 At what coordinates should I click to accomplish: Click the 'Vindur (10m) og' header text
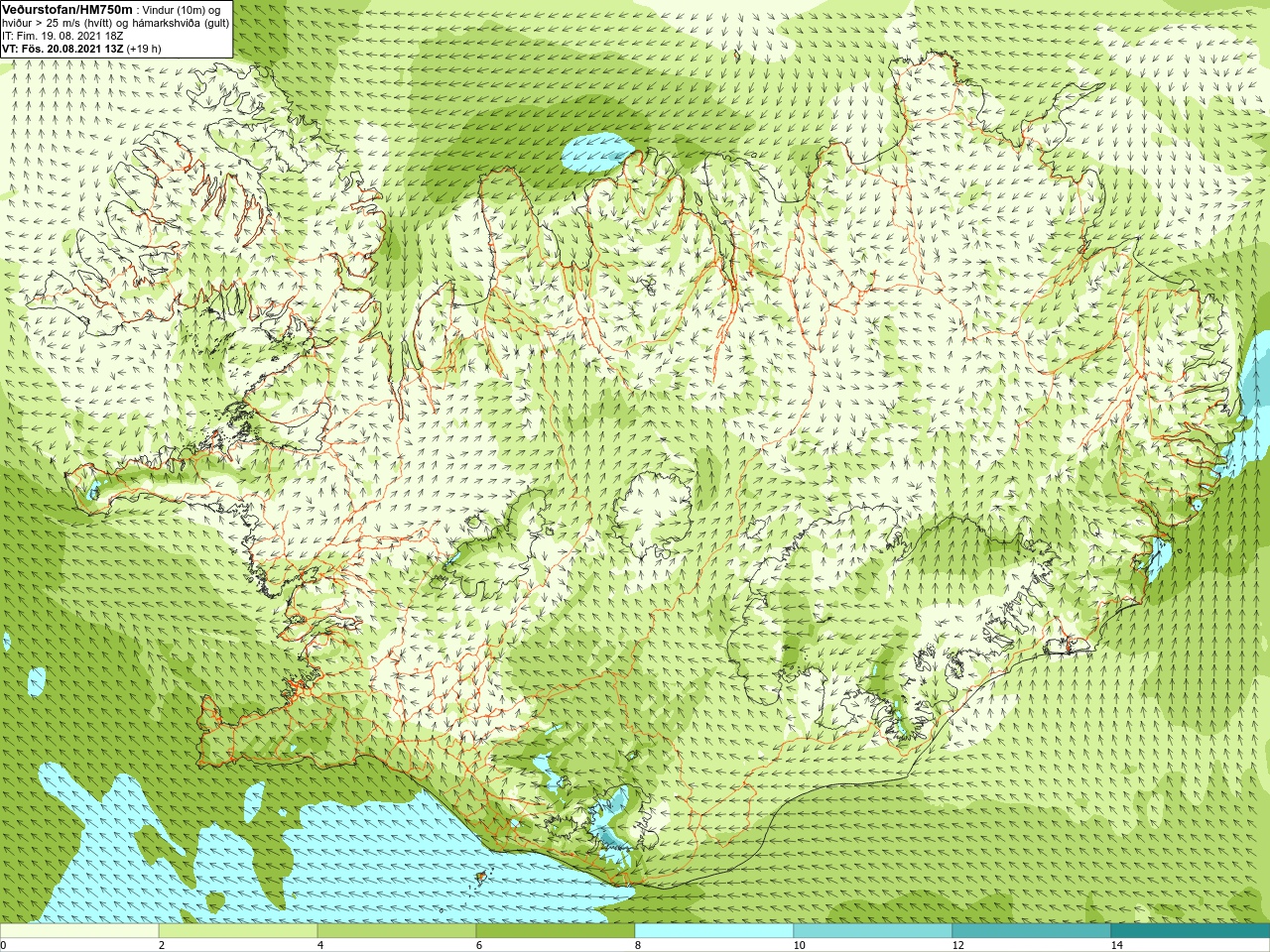tap(183, 10)
